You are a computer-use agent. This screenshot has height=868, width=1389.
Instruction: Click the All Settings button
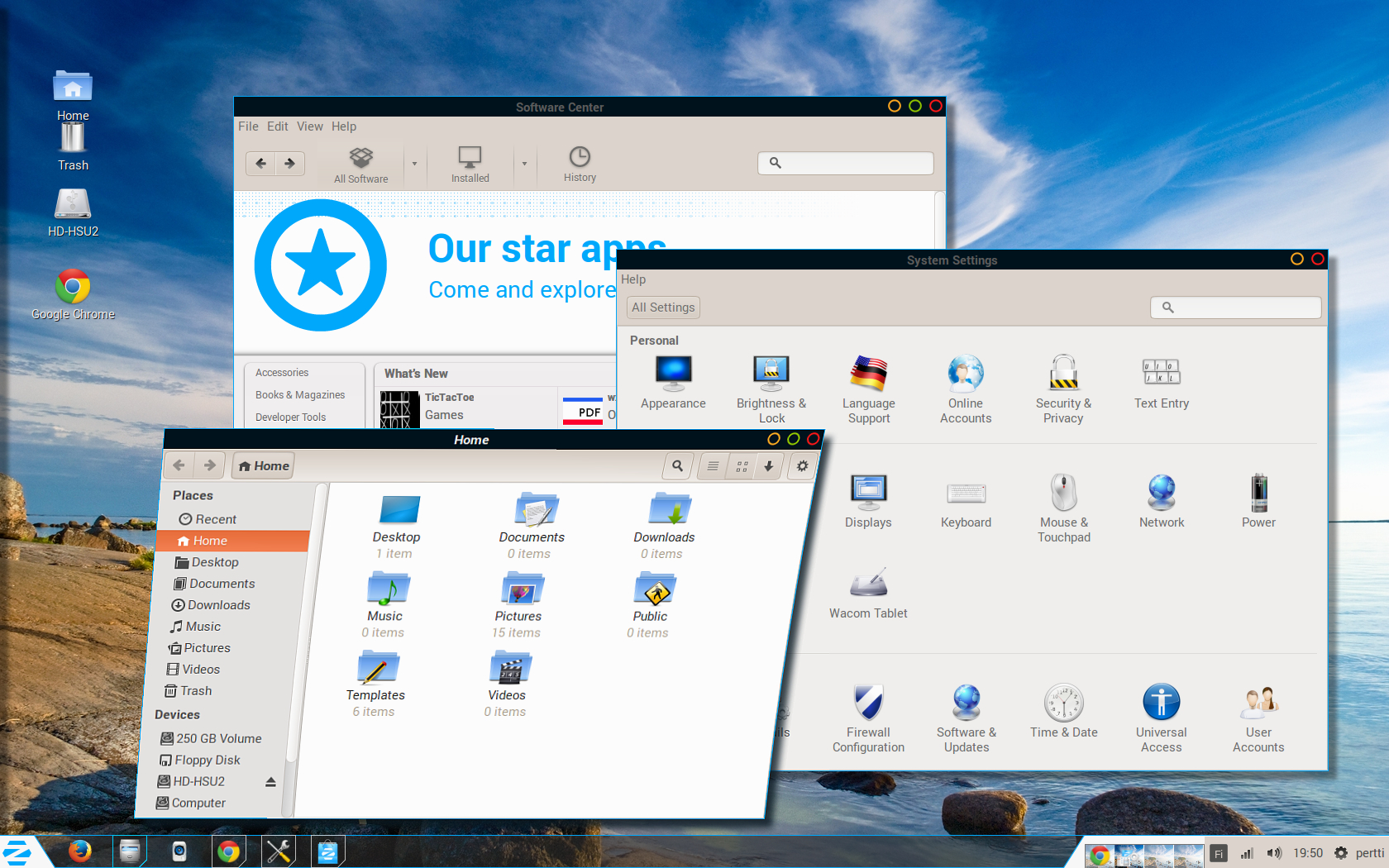pyautogui.click(x=663, y=308)
